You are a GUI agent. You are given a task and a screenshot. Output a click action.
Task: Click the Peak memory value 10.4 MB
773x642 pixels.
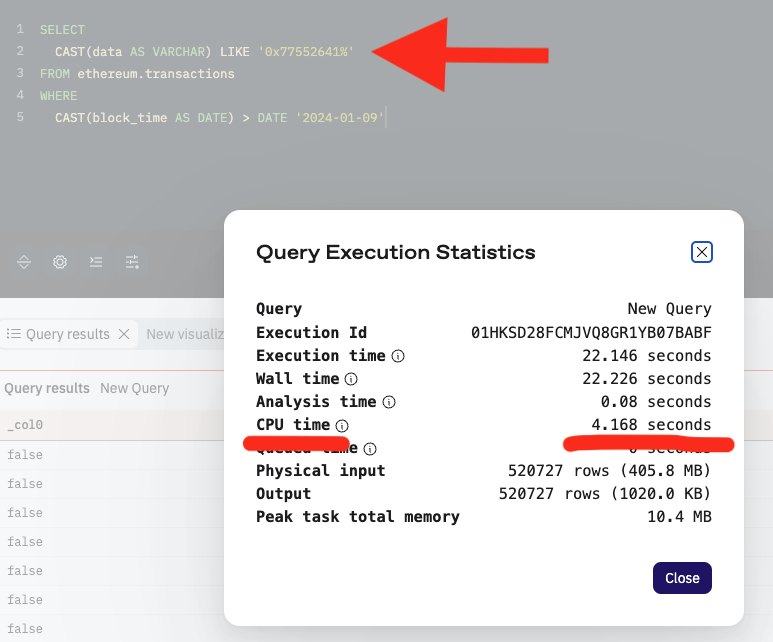click(679, 517)
